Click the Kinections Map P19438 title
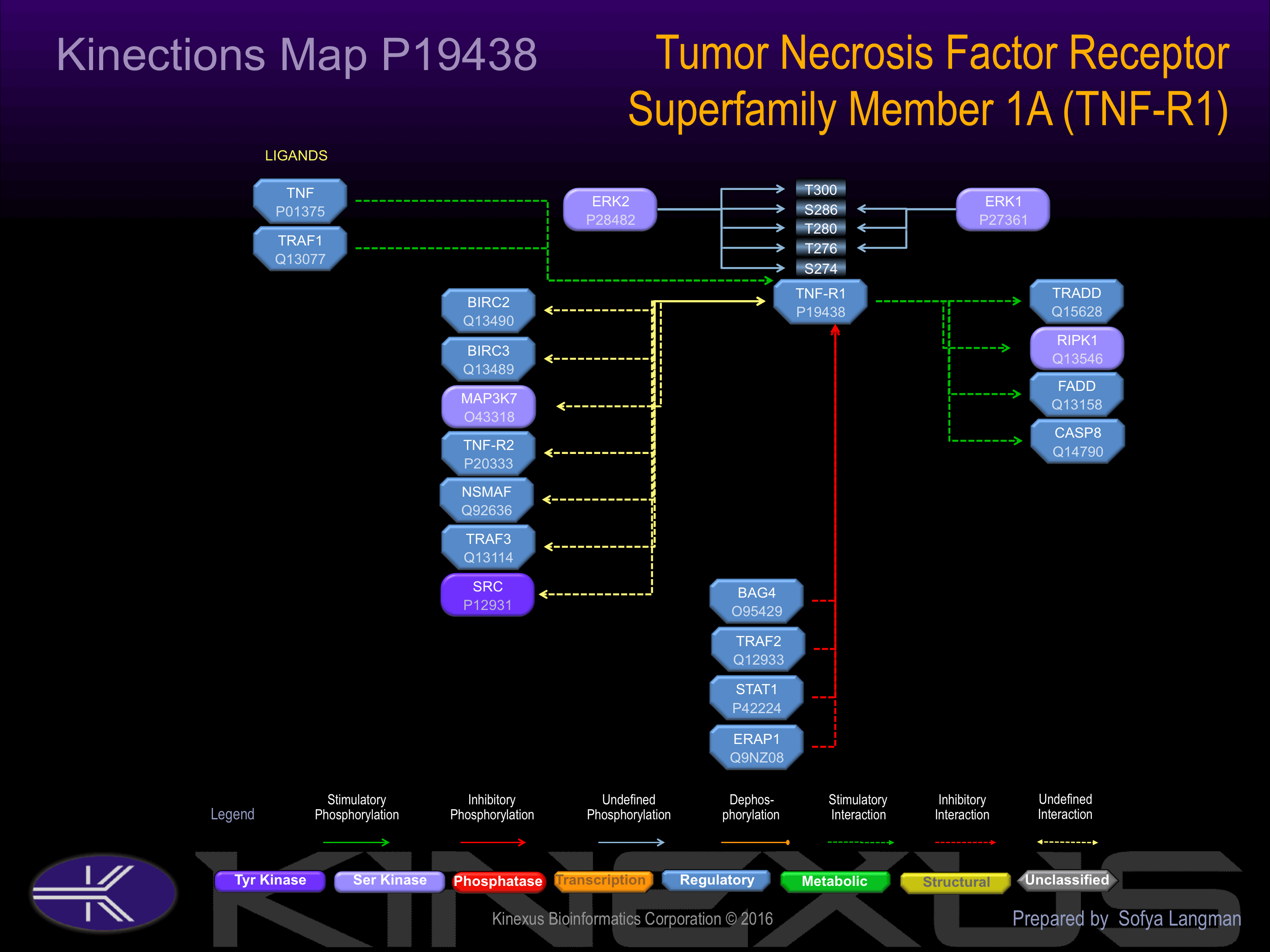The image size is (1270, 952). point(296,55)
